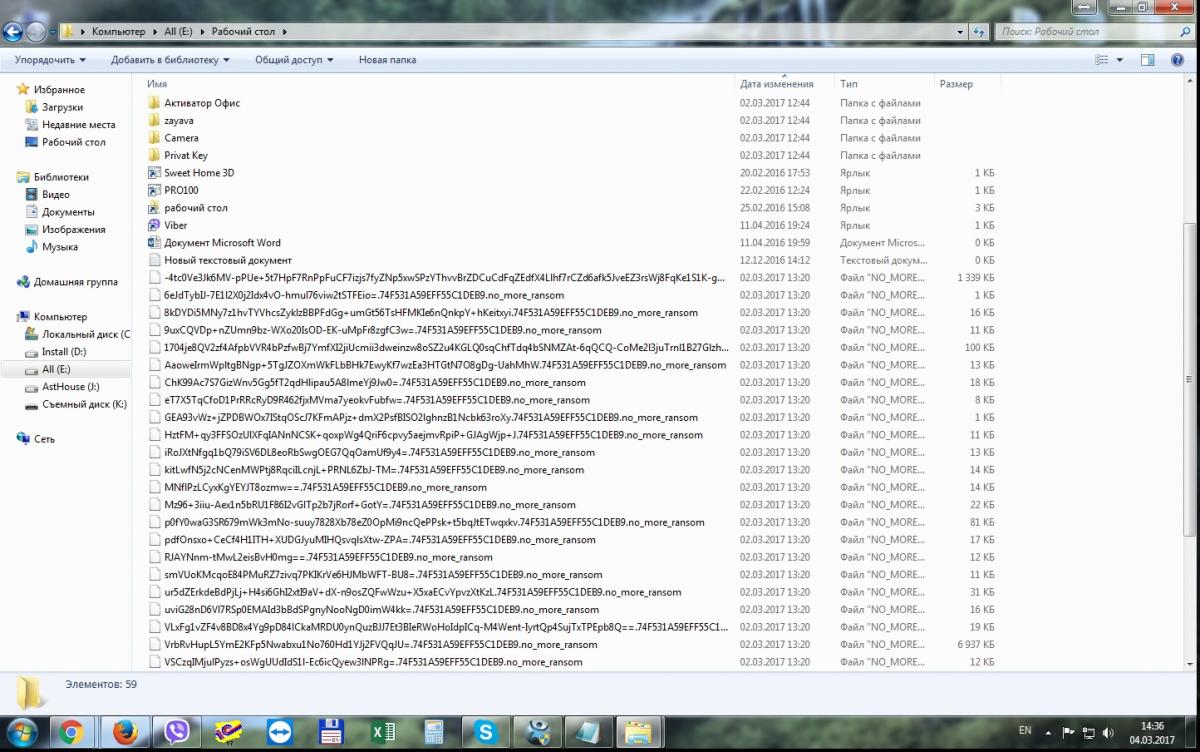This screenshot has width=1200, height=752.
Task: Select Документ Microsoft Word file
Action: (x=222, y=243)
